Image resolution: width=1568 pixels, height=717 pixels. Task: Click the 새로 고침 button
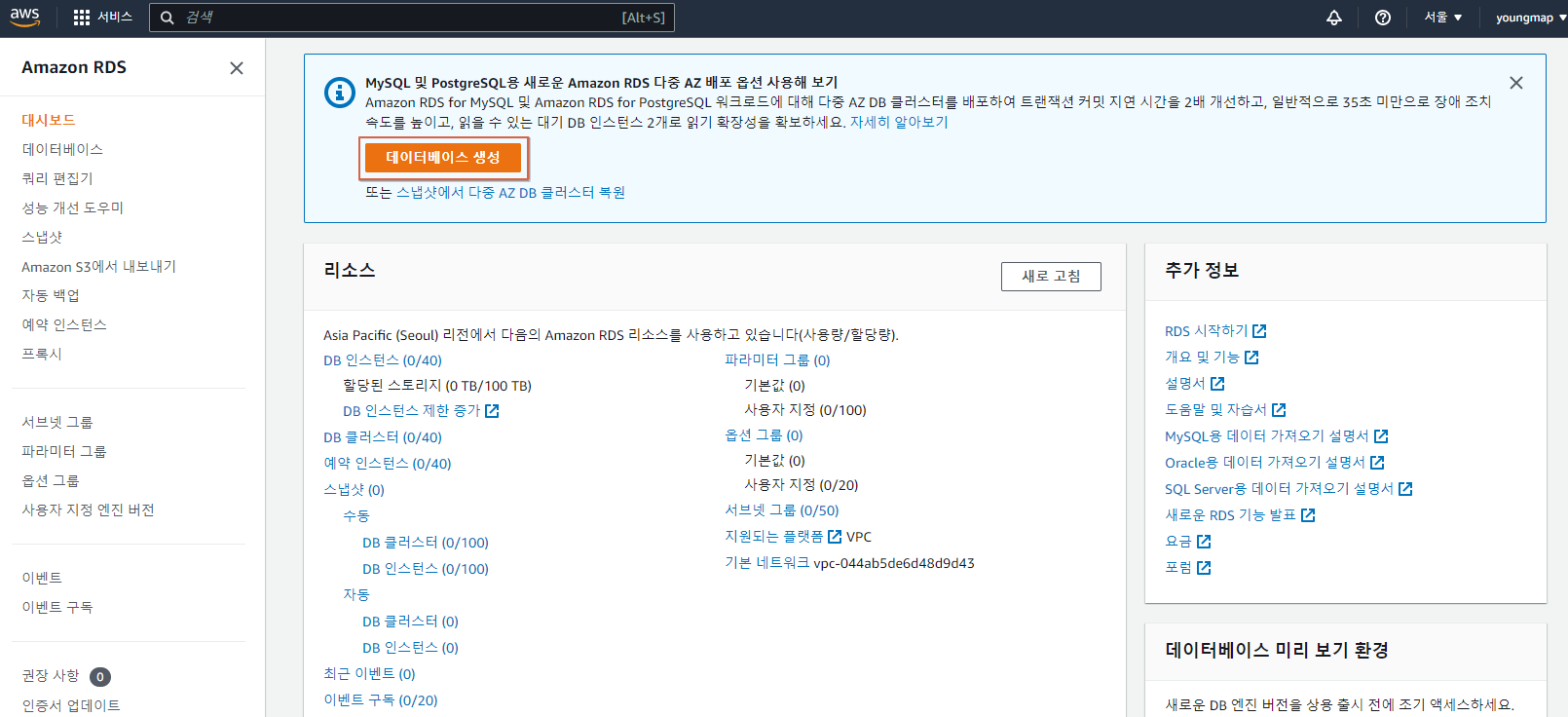coord(1051,277)
